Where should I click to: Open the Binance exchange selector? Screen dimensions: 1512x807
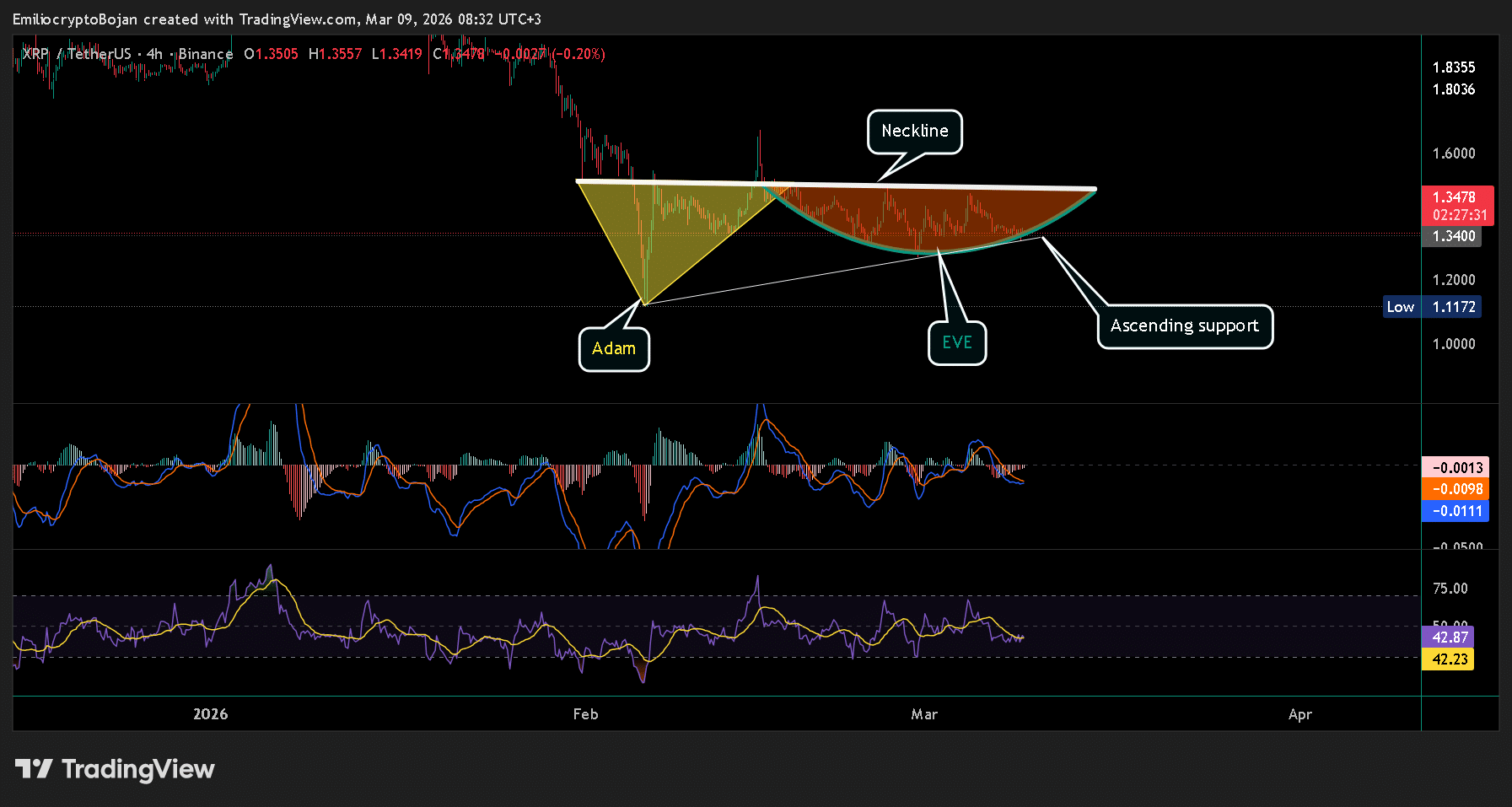[x=207, y=53]
